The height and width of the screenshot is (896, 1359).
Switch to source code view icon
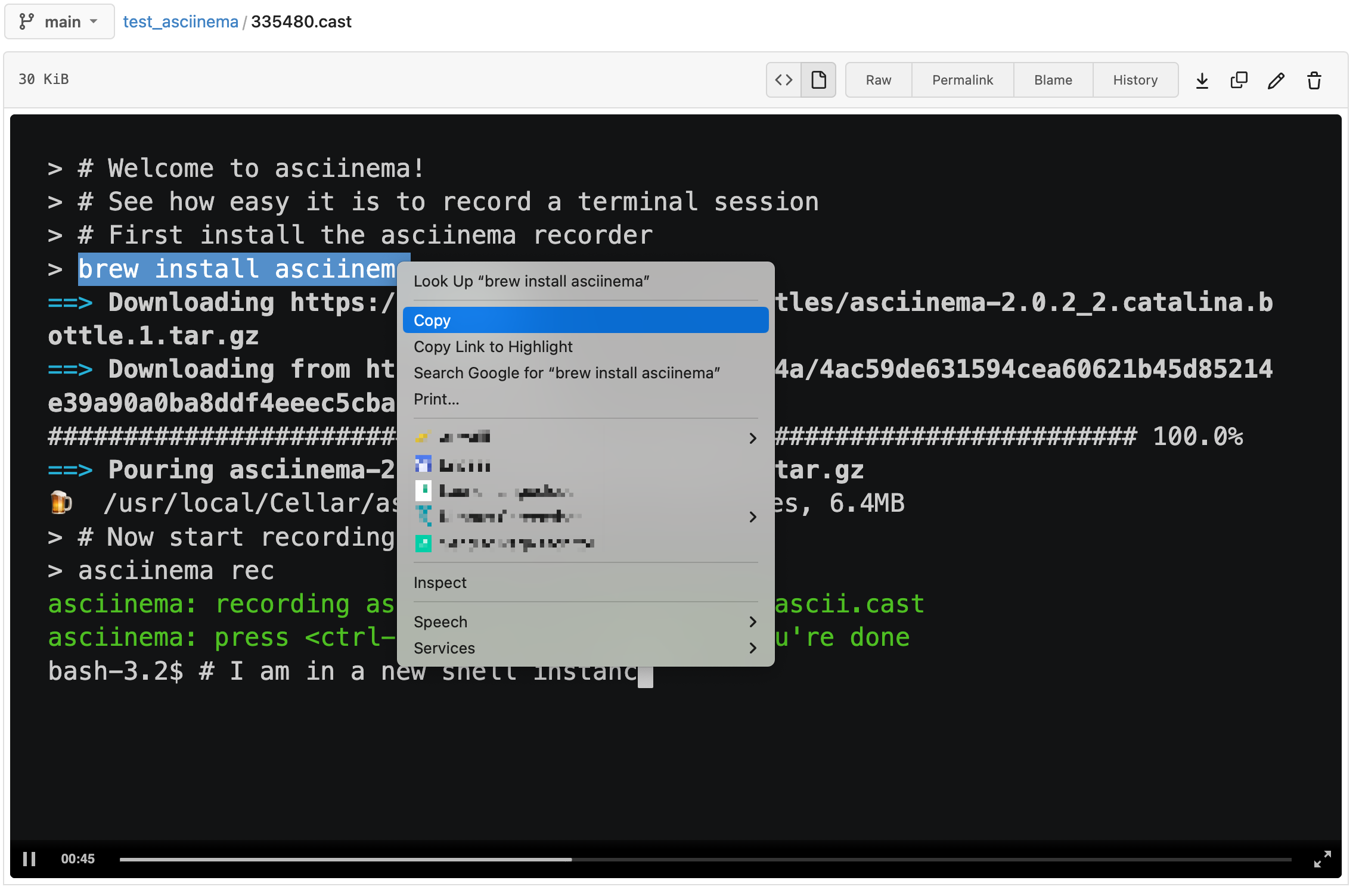click(783, 80)
